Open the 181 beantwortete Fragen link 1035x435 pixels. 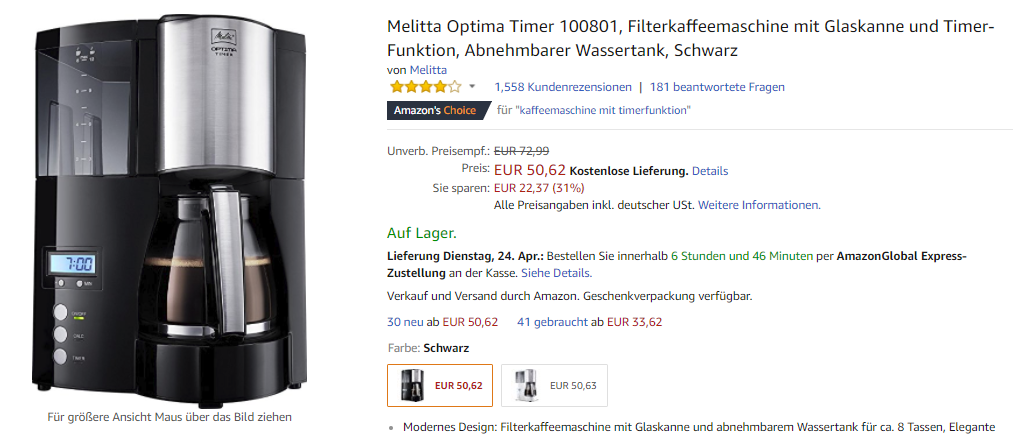click(x=717, y=87)
